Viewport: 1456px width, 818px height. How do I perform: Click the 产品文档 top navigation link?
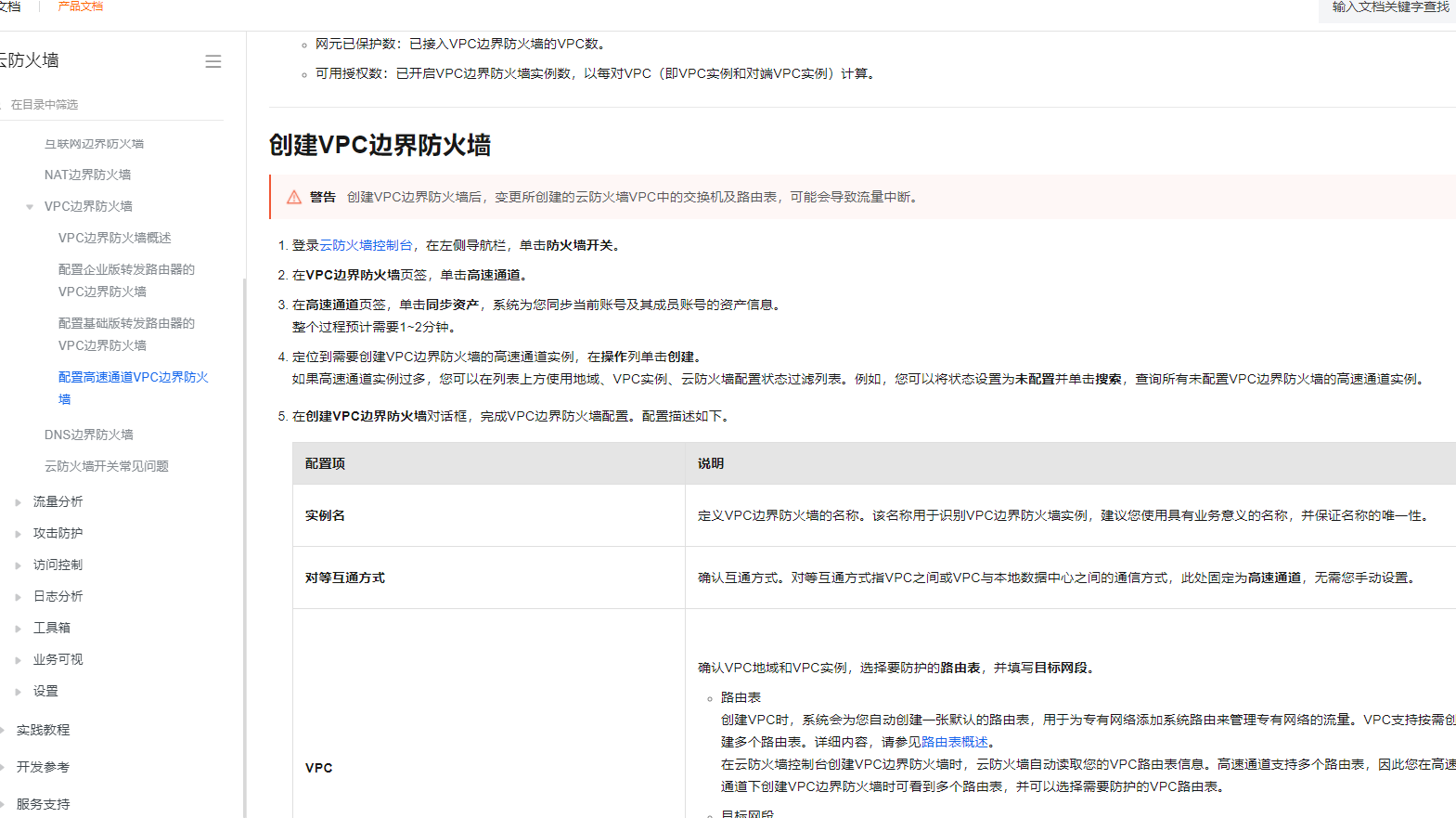pos(81,6)
